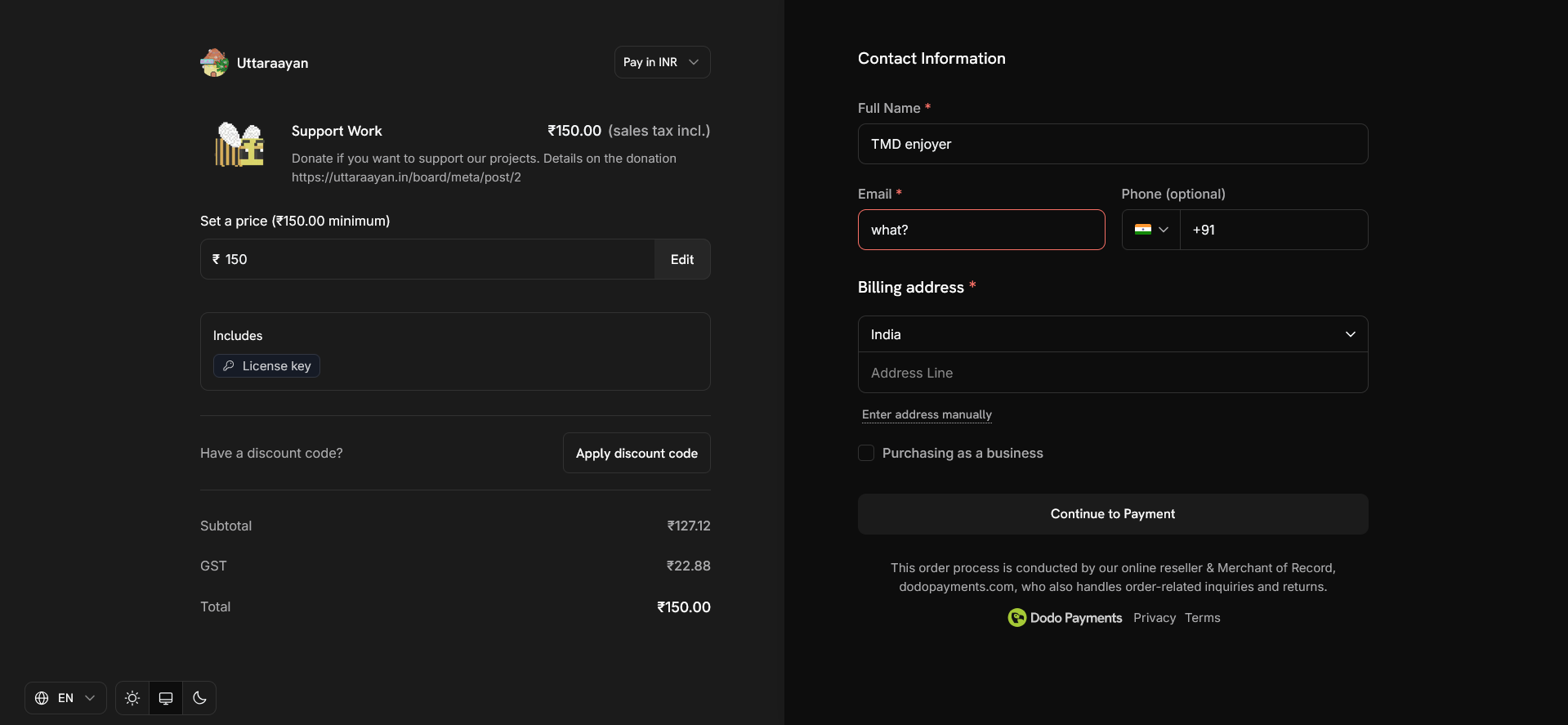The image size is (1568, 725).
Task: Click Apply discount code button
Action: point(637,453)
